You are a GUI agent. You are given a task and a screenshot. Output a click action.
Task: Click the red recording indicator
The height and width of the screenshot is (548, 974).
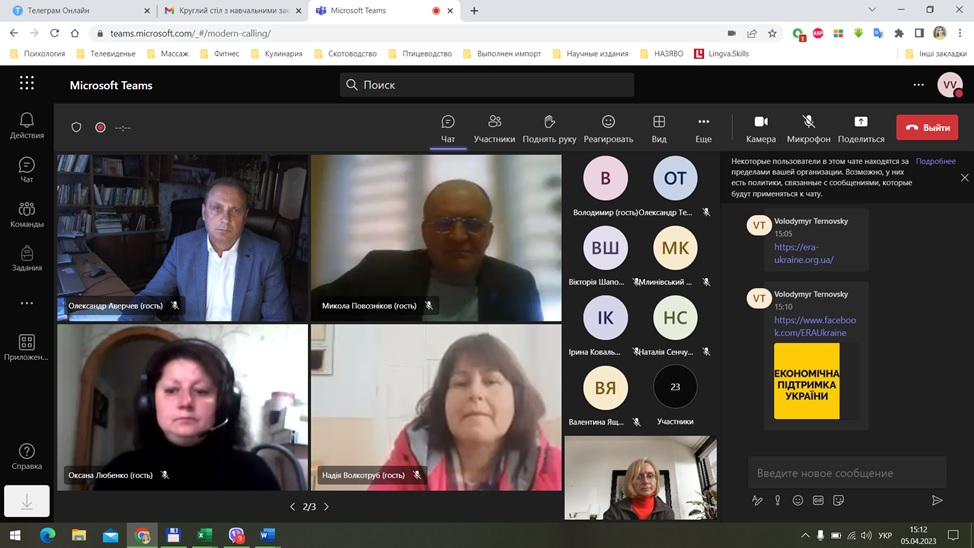(100, 127)
